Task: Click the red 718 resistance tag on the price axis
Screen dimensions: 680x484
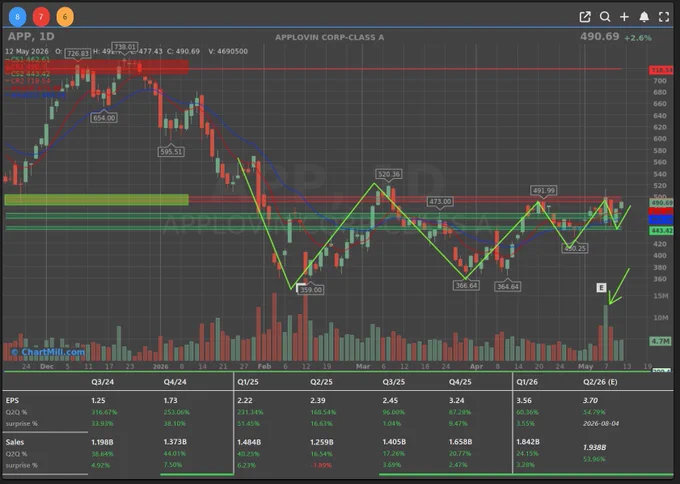Action: coord(661,70)
